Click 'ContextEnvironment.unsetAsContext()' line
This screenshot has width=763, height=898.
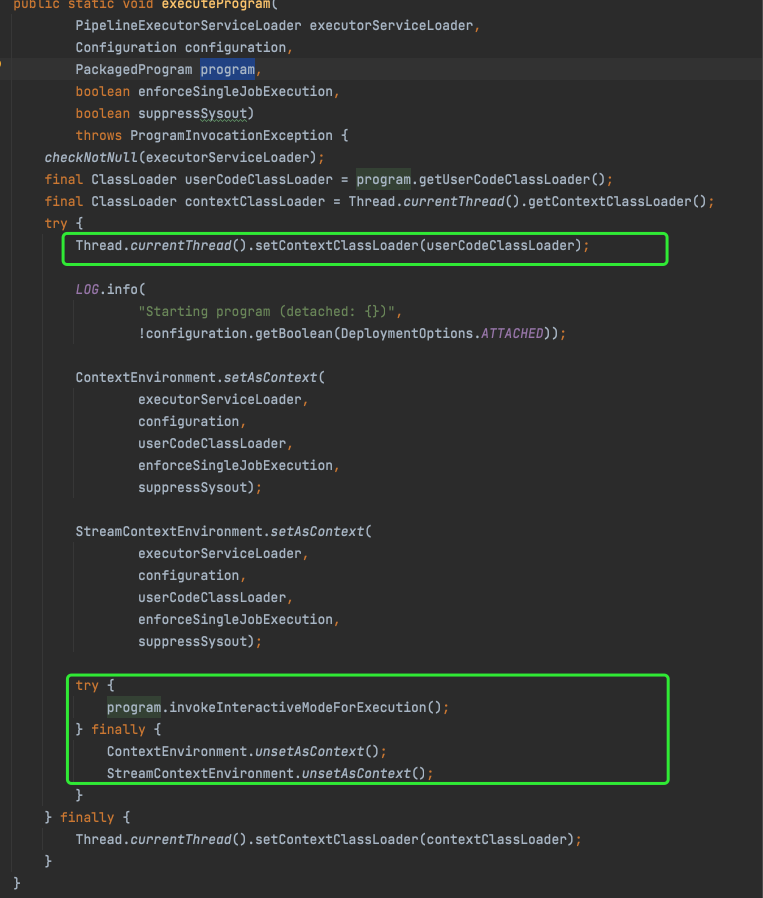247,752
